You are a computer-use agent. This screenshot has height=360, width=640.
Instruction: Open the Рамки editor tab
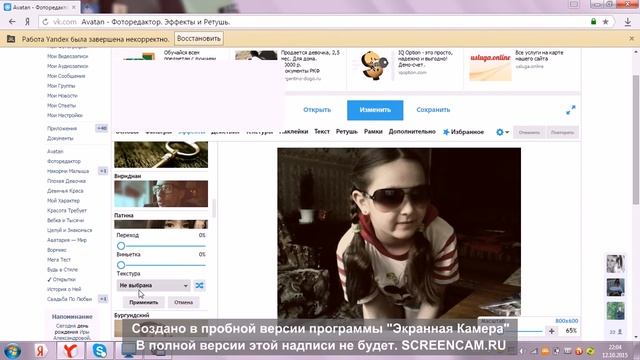tap(373, 131)
